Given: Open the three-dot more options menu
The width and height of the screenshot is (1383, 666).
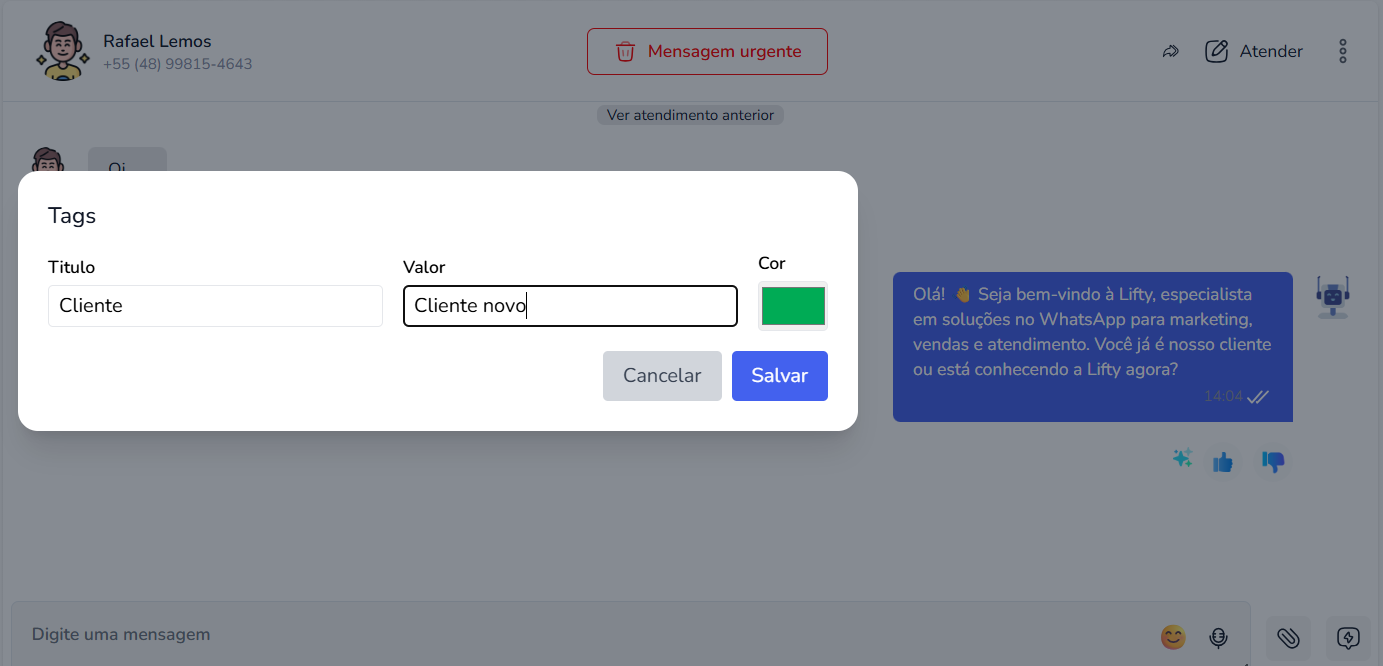Looking at the screenshot, I should pos(1343,51).
